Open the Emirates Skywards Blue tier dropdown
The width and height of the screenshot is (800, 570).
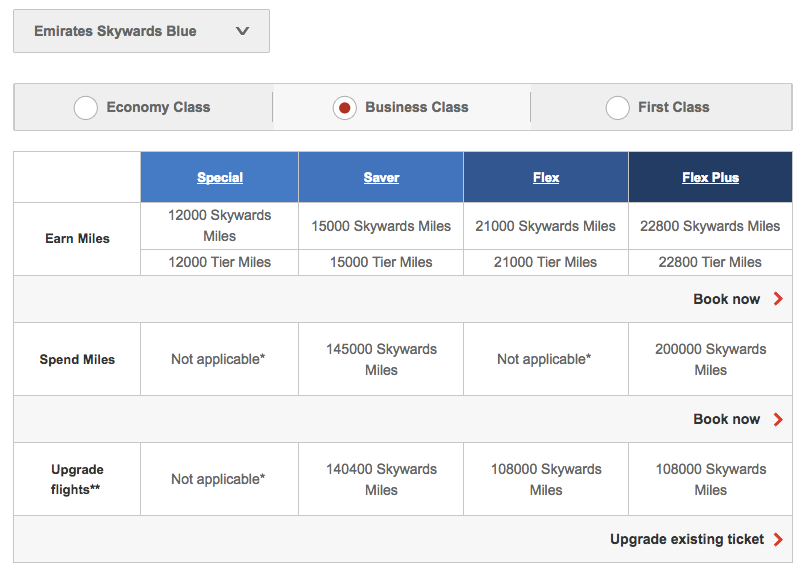[x=140, y=31]
